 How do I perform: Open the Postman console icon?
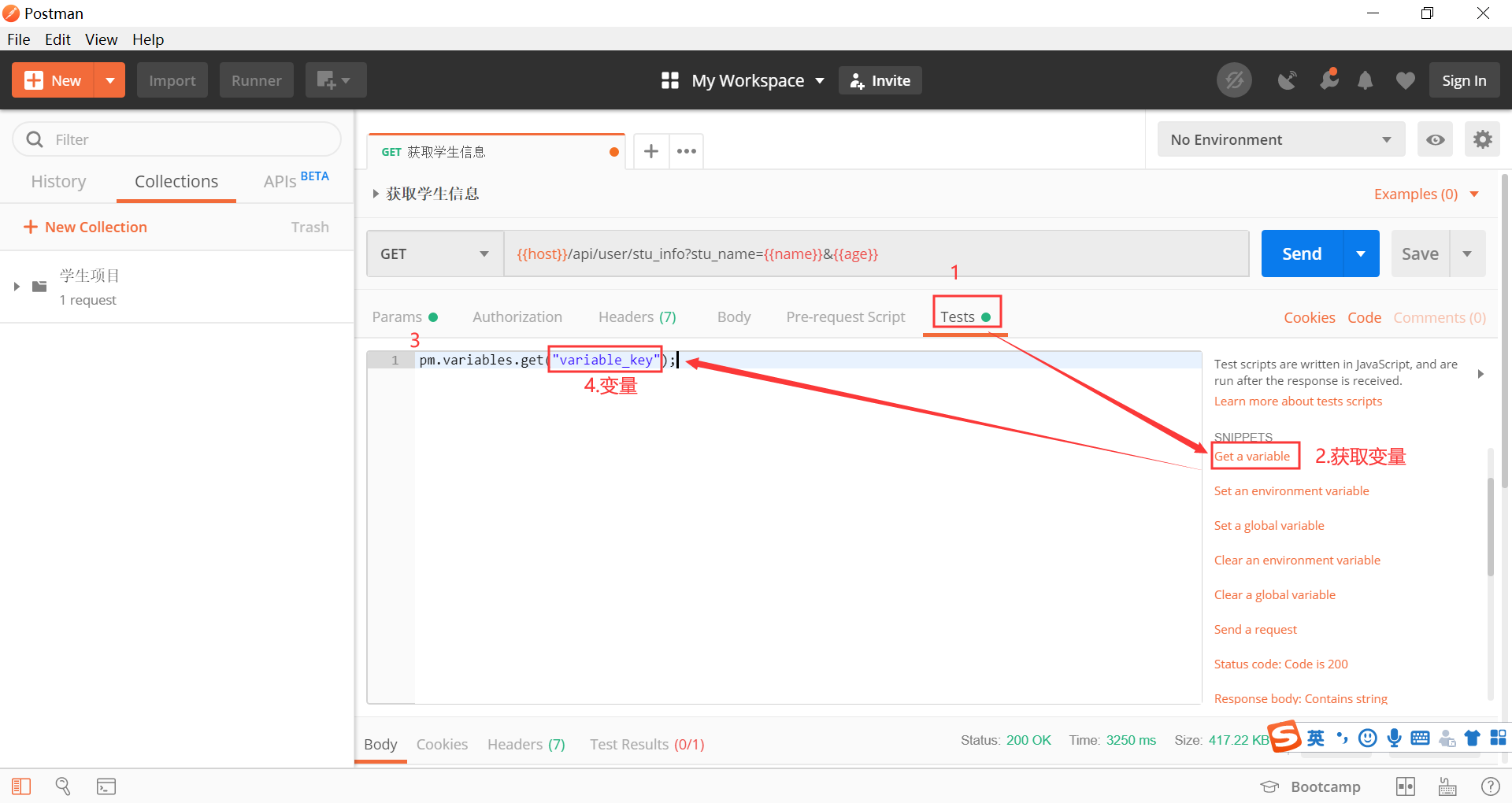point(106,786)
